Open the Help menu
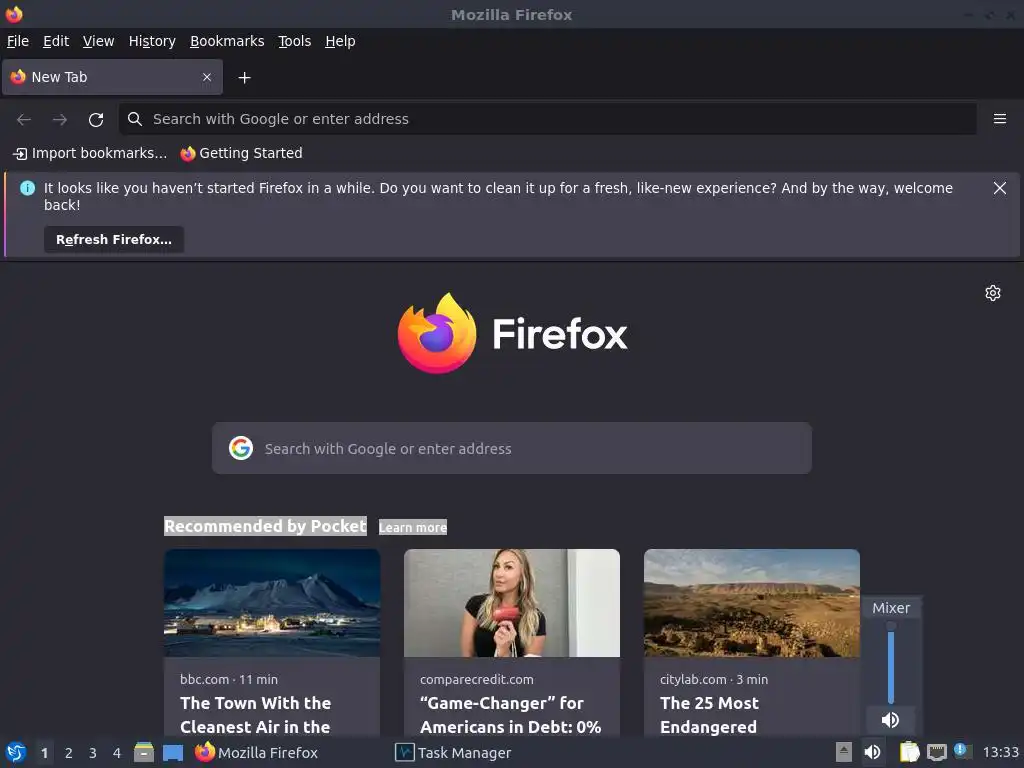 click(x=340, y=41)
